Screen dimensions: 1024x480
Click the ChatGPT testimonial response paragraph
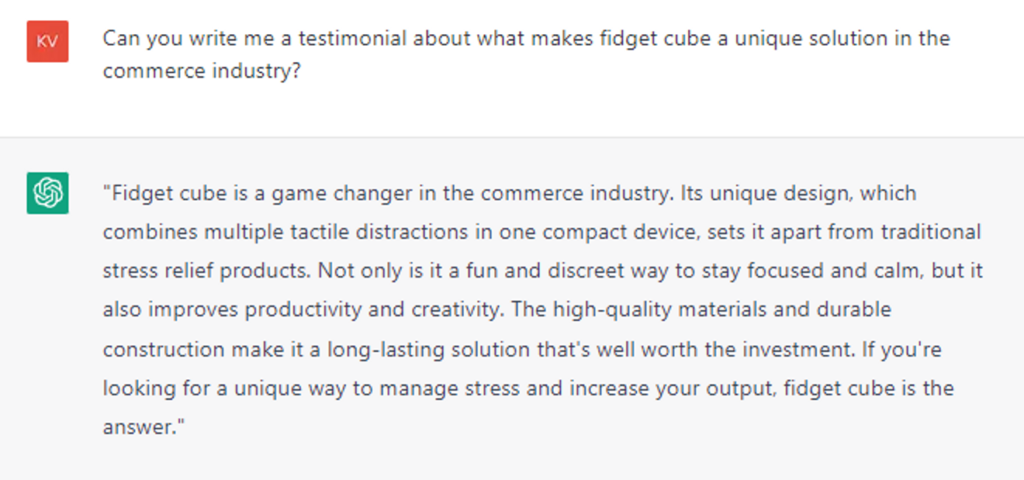point(540,309)
